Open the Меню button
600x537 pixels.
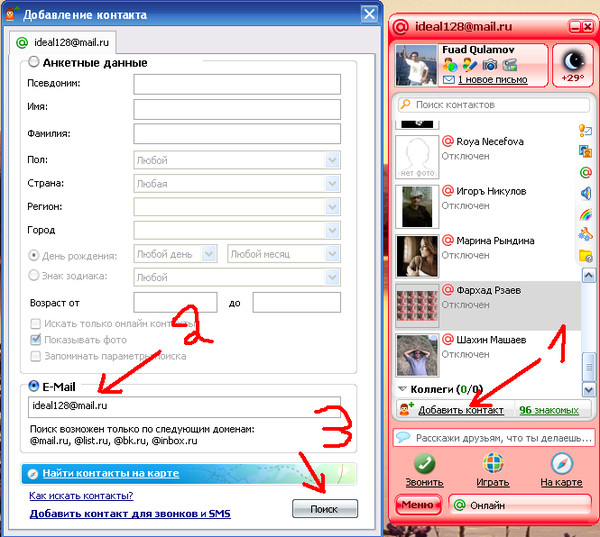(417, 505)
